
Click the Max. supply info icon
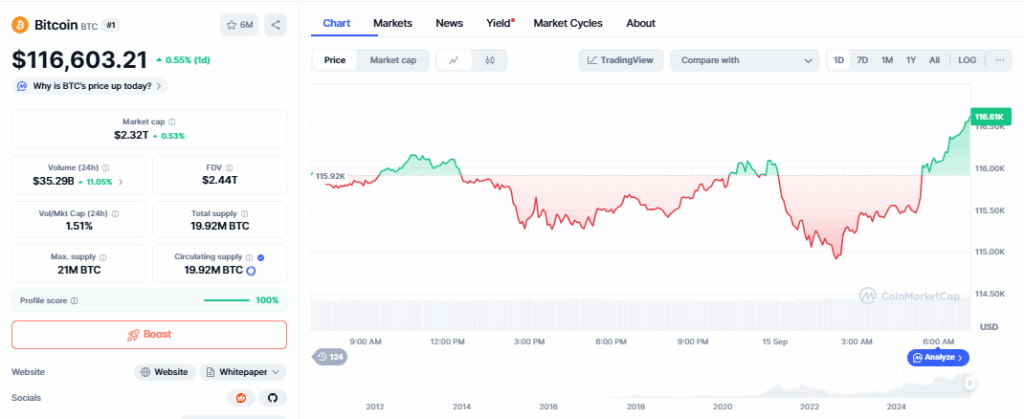click(x=103, y=258)
